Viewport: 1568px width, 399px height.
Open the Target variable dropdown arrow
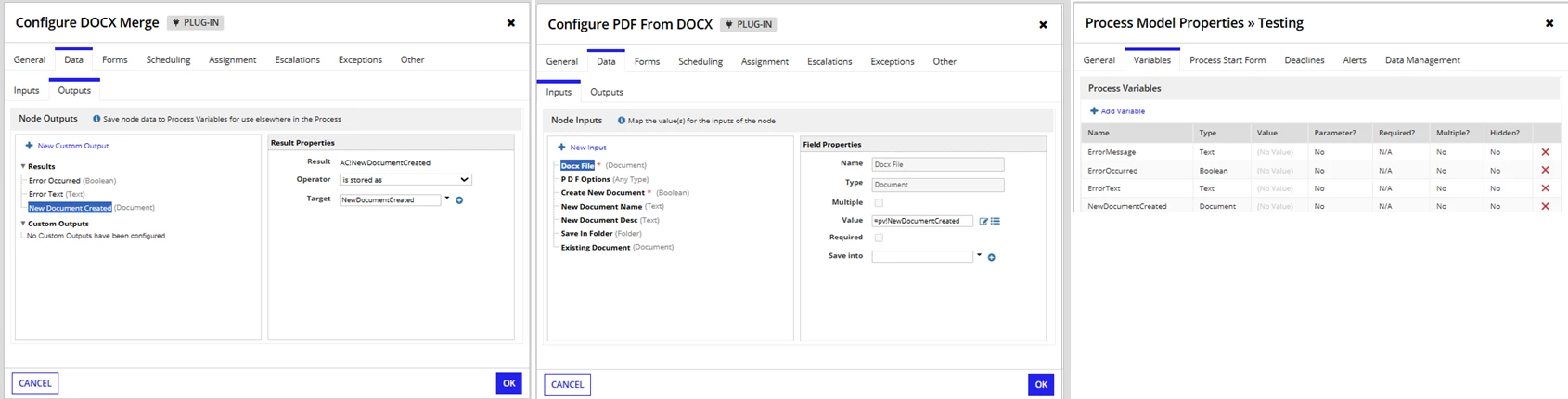[x=447, y=199]
